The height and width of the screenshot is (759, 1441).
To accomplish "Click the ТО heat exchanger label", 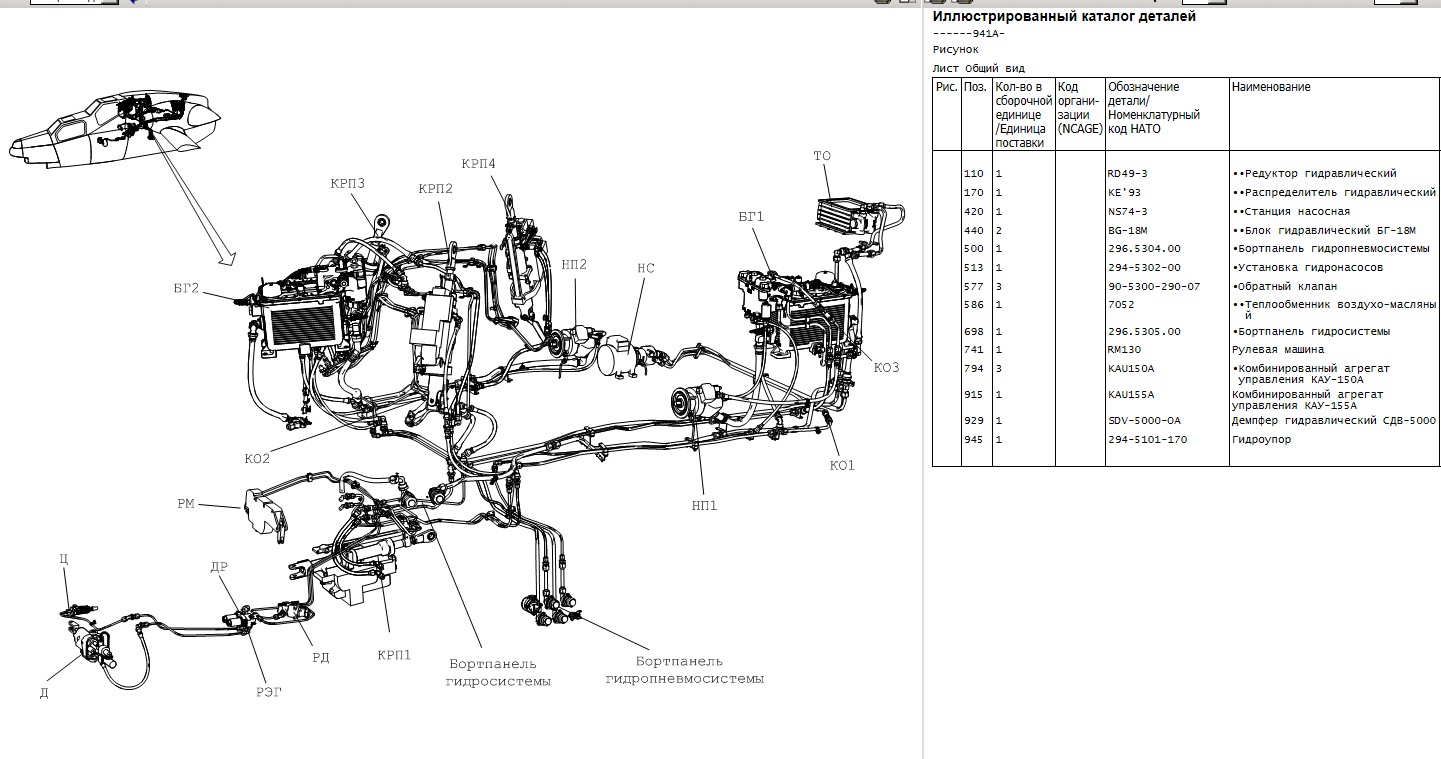I will coord(822,156).
